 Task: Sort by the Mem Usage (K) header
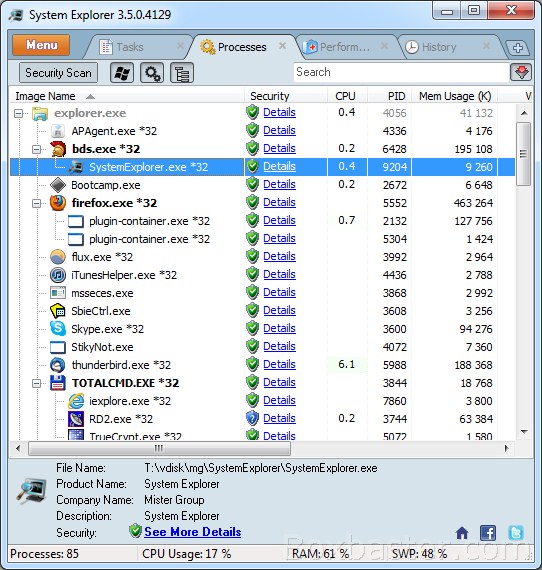455,96
